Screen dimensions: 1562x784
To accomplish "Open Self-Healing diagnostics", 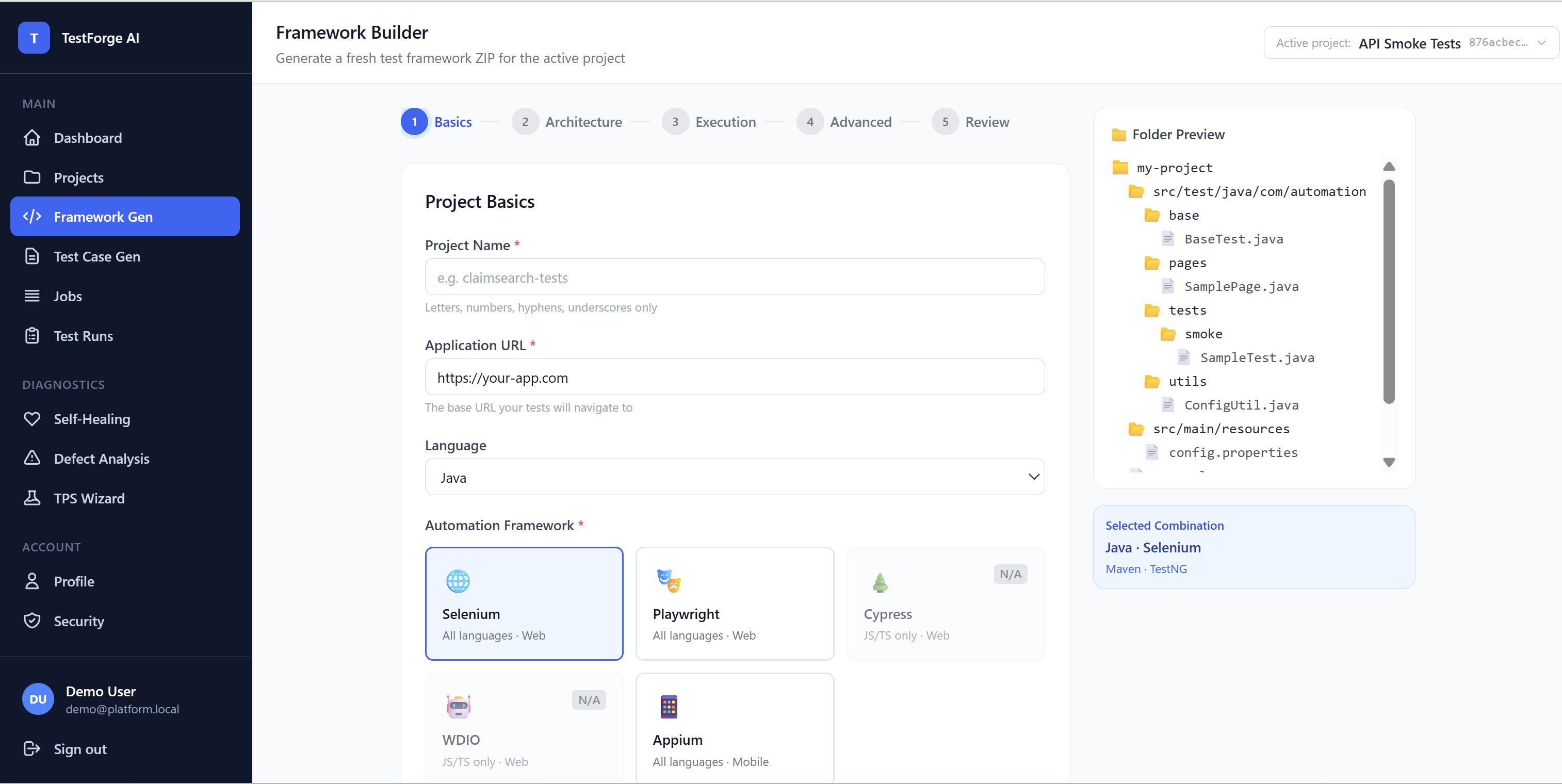I will (125, 419).
